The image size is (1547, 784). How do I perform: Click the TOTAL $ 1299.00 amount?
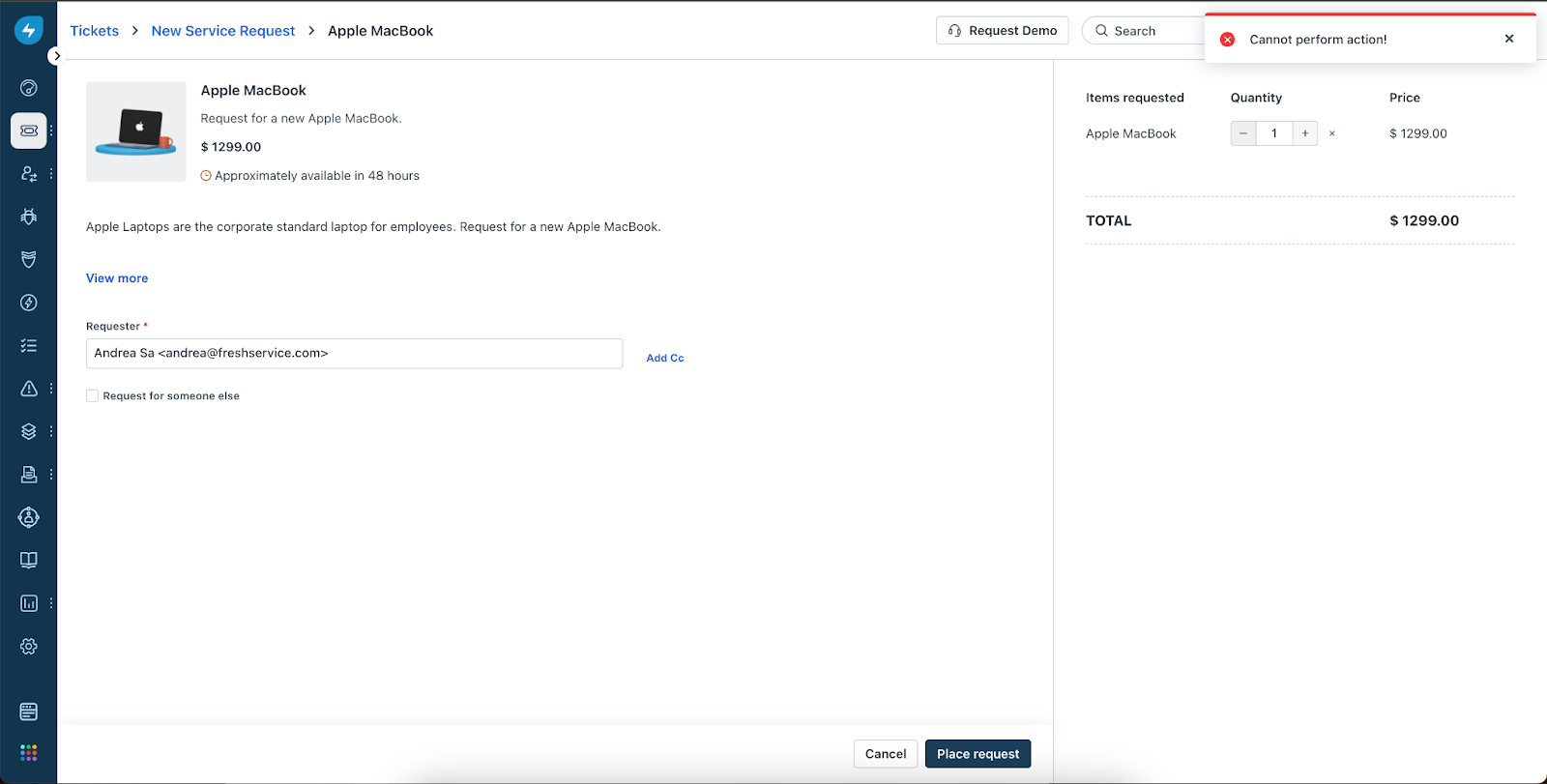[1424, 220]
